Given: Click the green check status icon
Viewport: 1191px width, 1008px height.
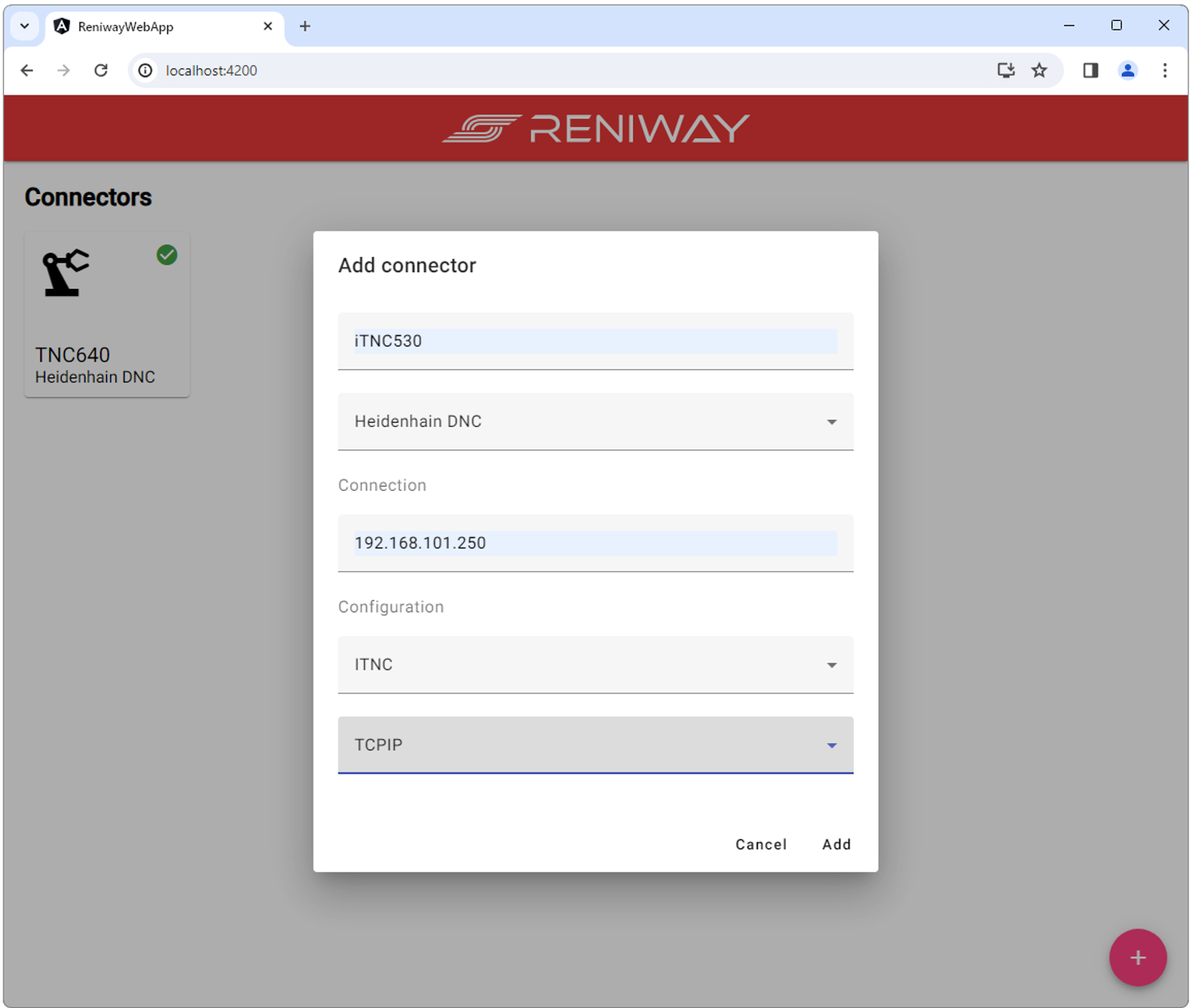Looking at the screenshot, I should point(167,255).
